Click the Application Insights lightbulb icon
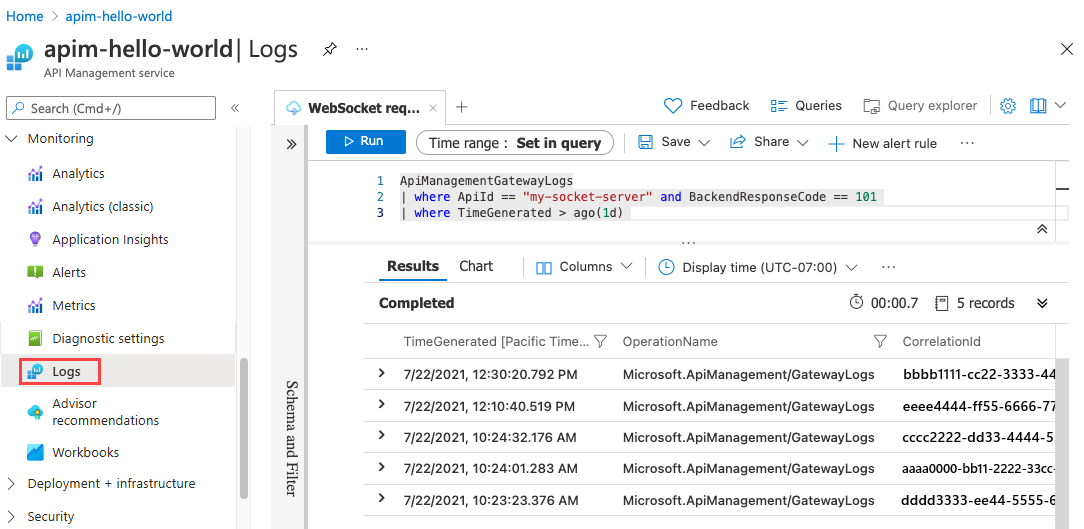The image size is (1084, 529). [x=35, y=239]
